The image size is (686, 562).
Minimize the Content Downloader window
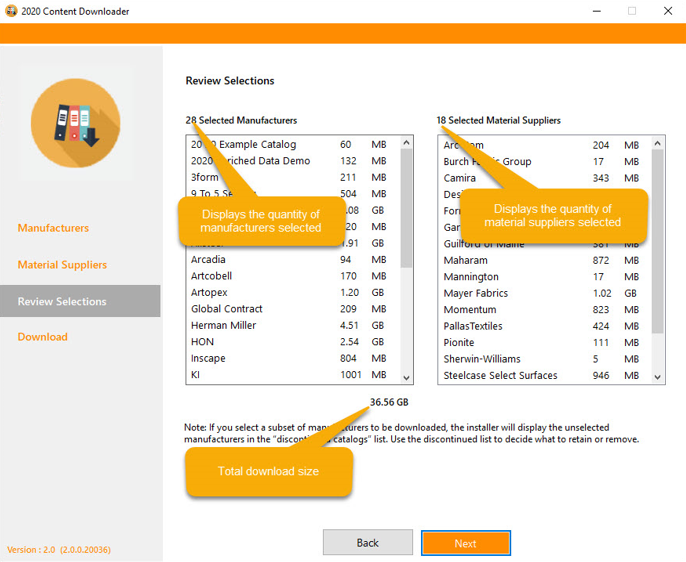[x=597, y=11]
